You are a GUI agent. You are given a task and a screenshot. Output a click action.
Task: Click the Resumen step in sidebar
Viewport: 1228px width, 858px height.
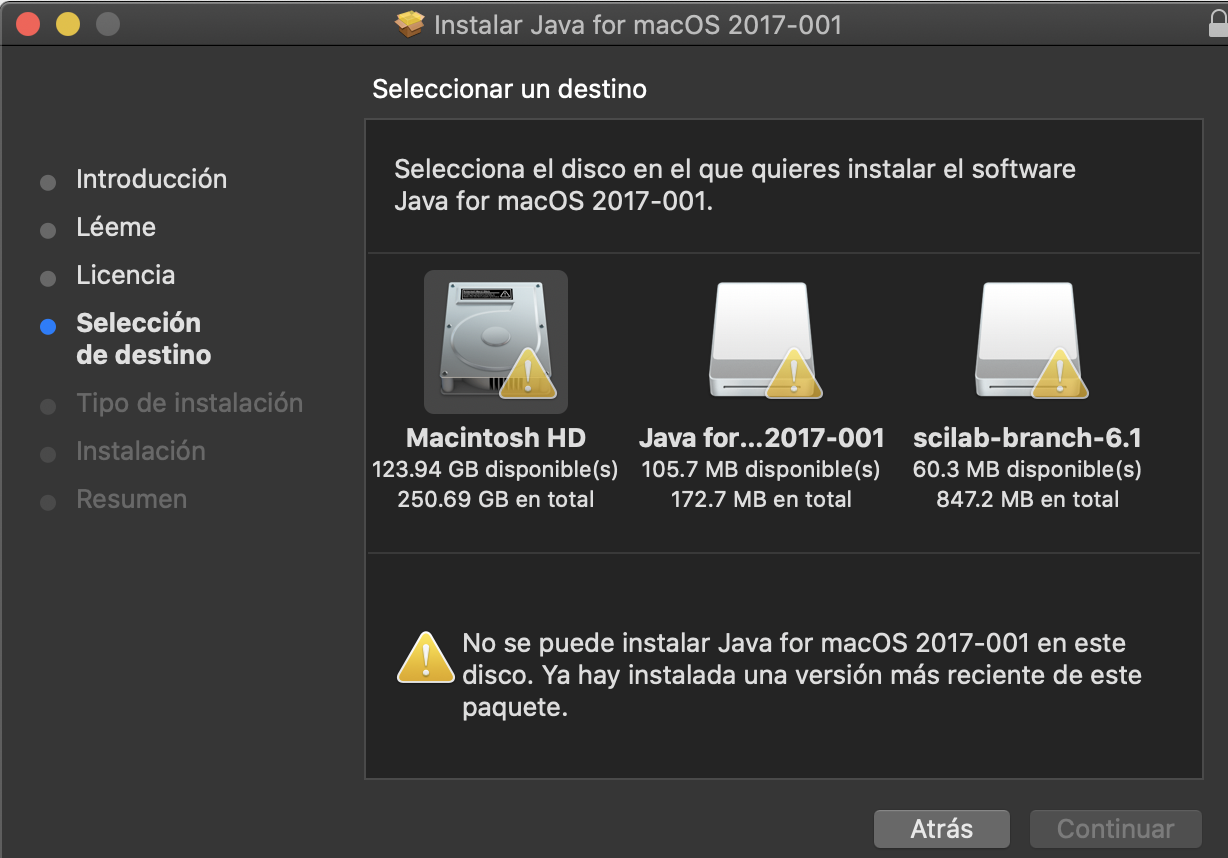(x=131, y=499)
